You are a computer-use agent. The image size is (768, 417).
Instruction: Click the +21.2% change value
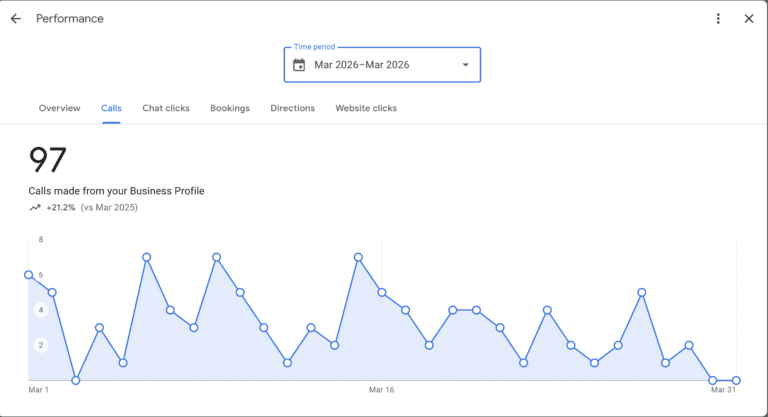pyautogui.click(x=61, y=208)
